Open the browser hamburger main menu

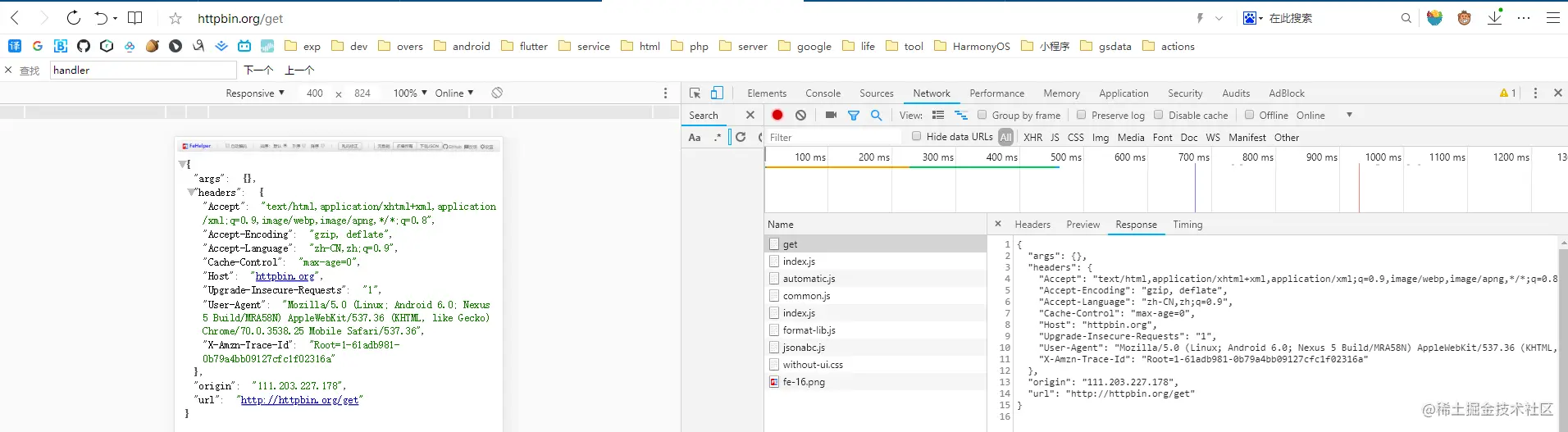tap(1553, 17)
